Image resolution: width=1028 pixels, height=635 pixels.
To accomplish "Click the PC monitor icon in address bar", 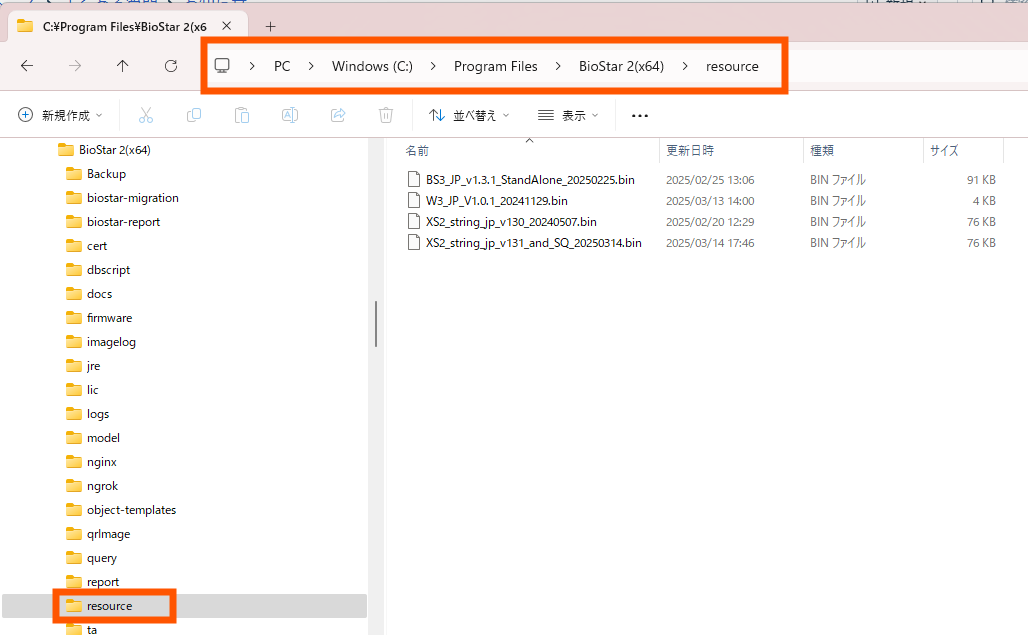I will click(x=222, y=66).
